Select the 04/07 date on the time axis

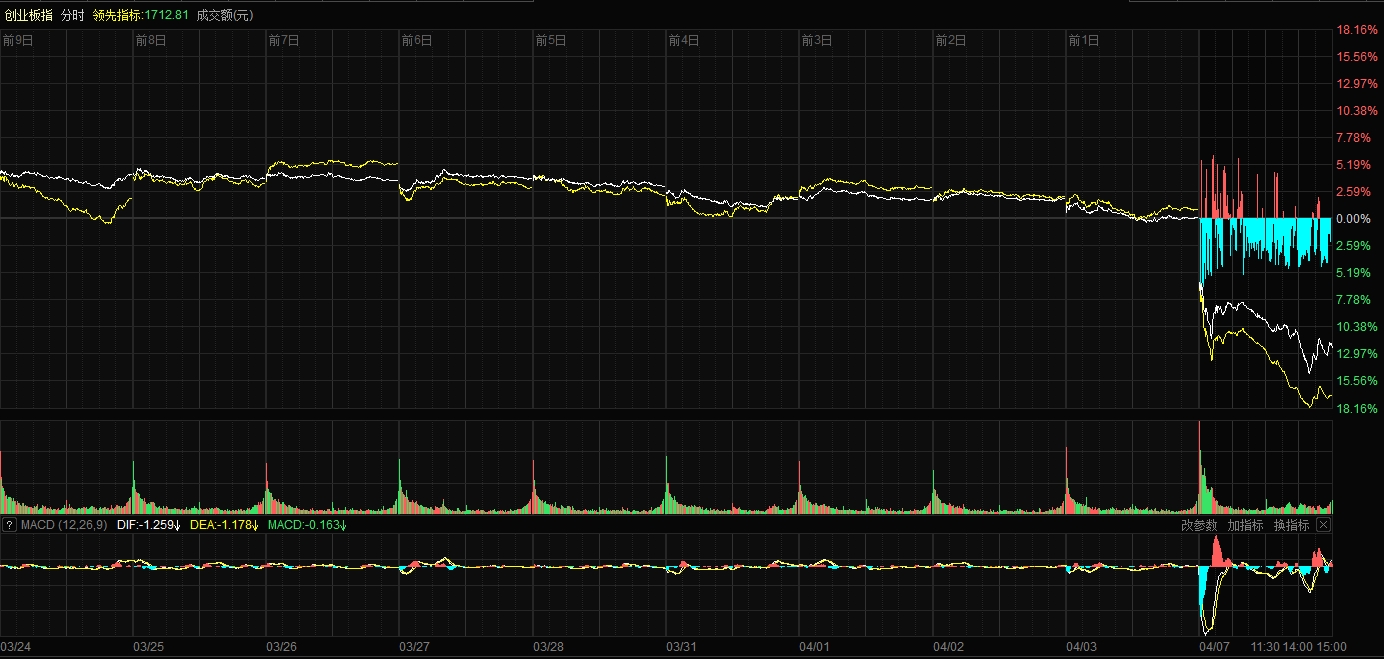(1215, 647)
